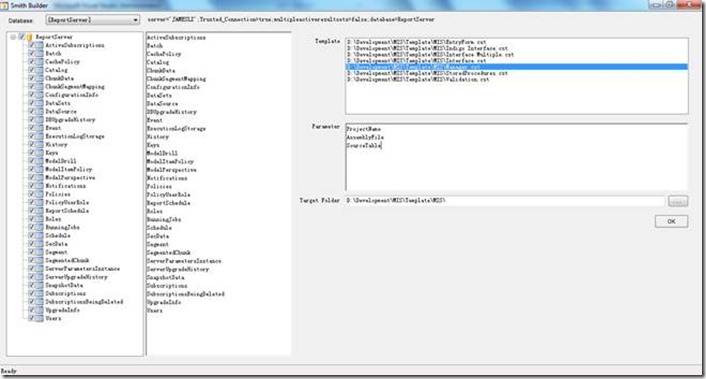Click the table icon beside CachePolicy
706x379 pixels.
(x=40, y=62)
